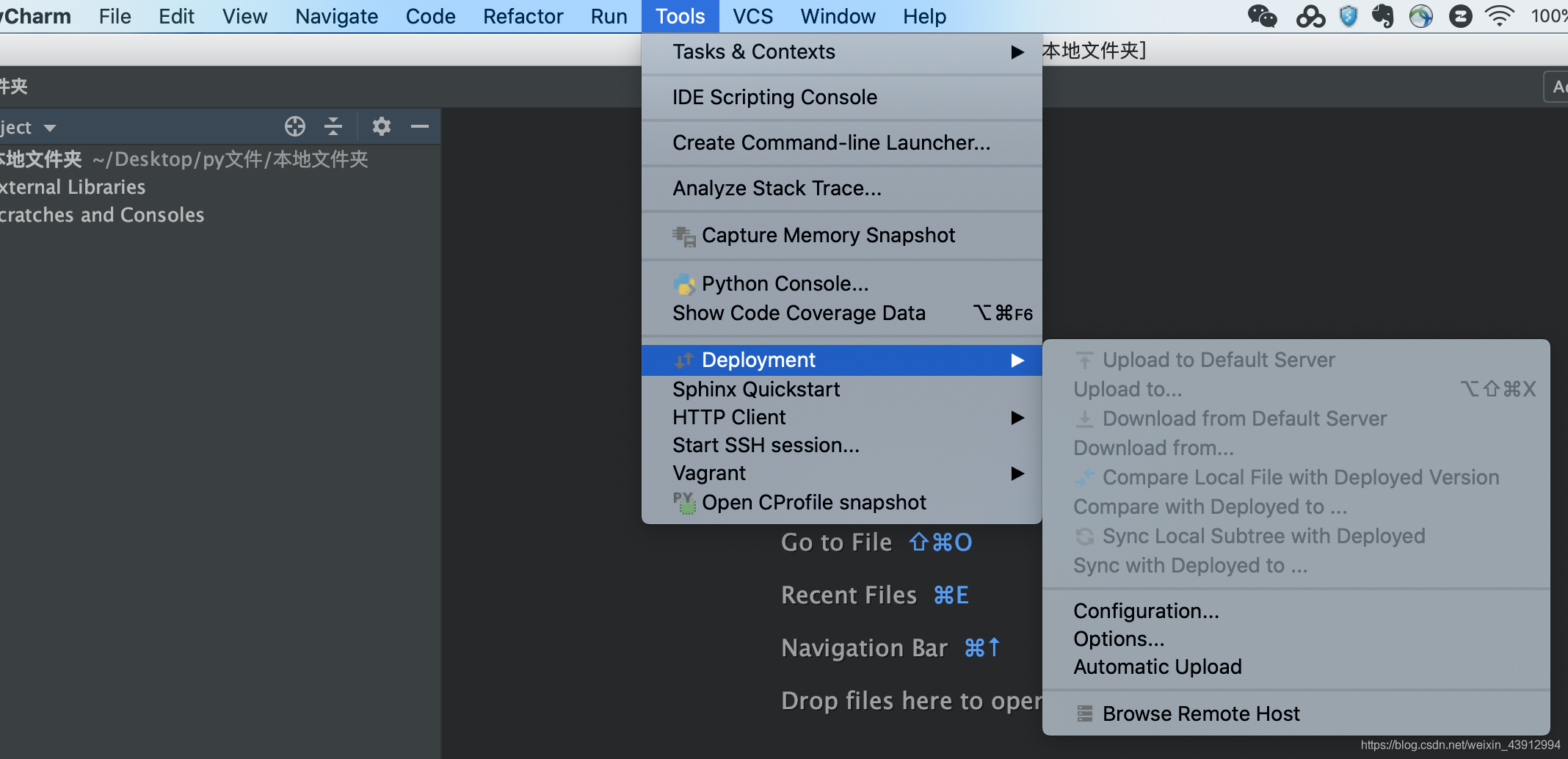The height and width of the screenshot is (759, 1568).
Task: Open the Window menu
Action: point(838,16)
